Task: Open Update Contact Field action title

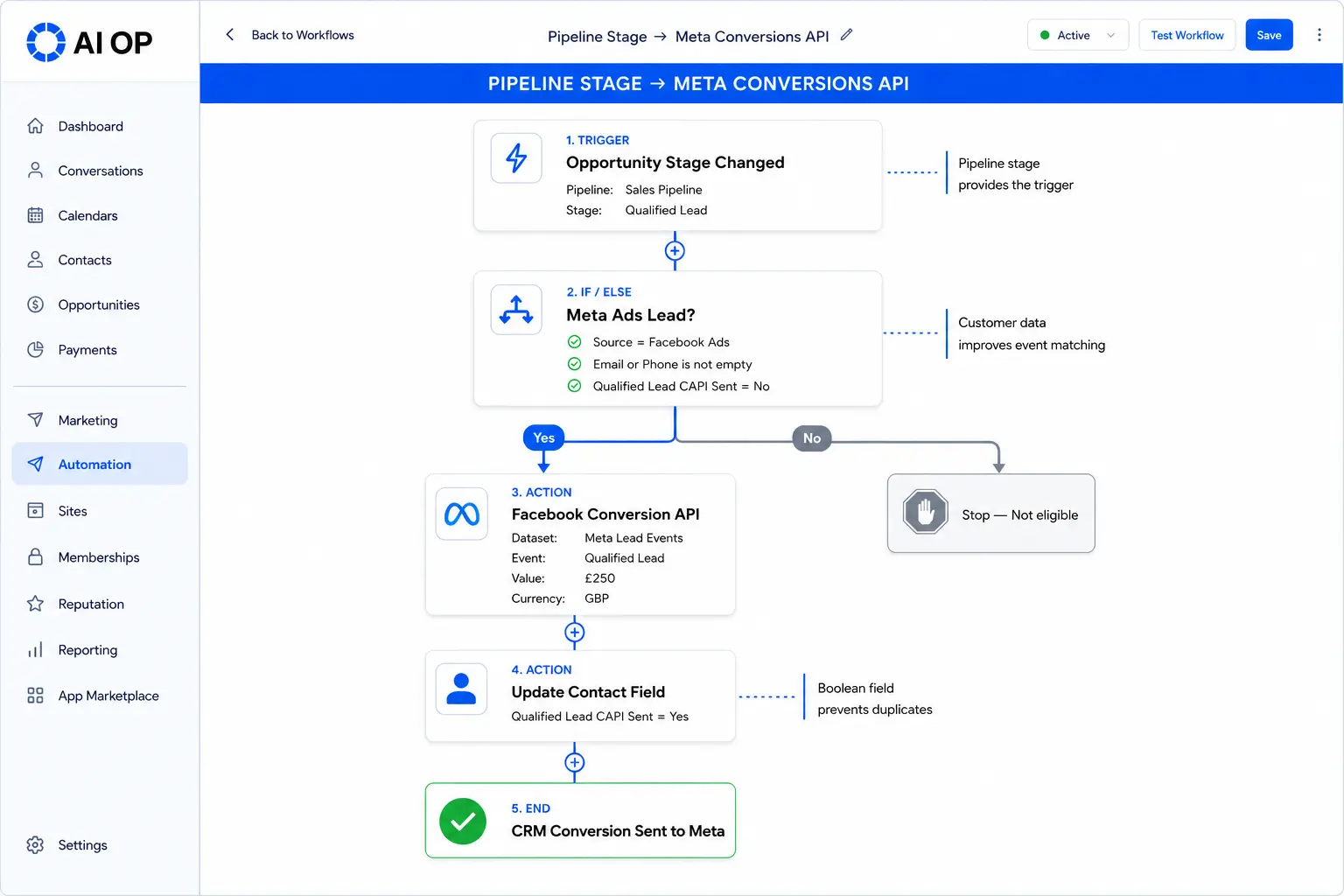Action: pyautogui.click(x=588, y=692)
